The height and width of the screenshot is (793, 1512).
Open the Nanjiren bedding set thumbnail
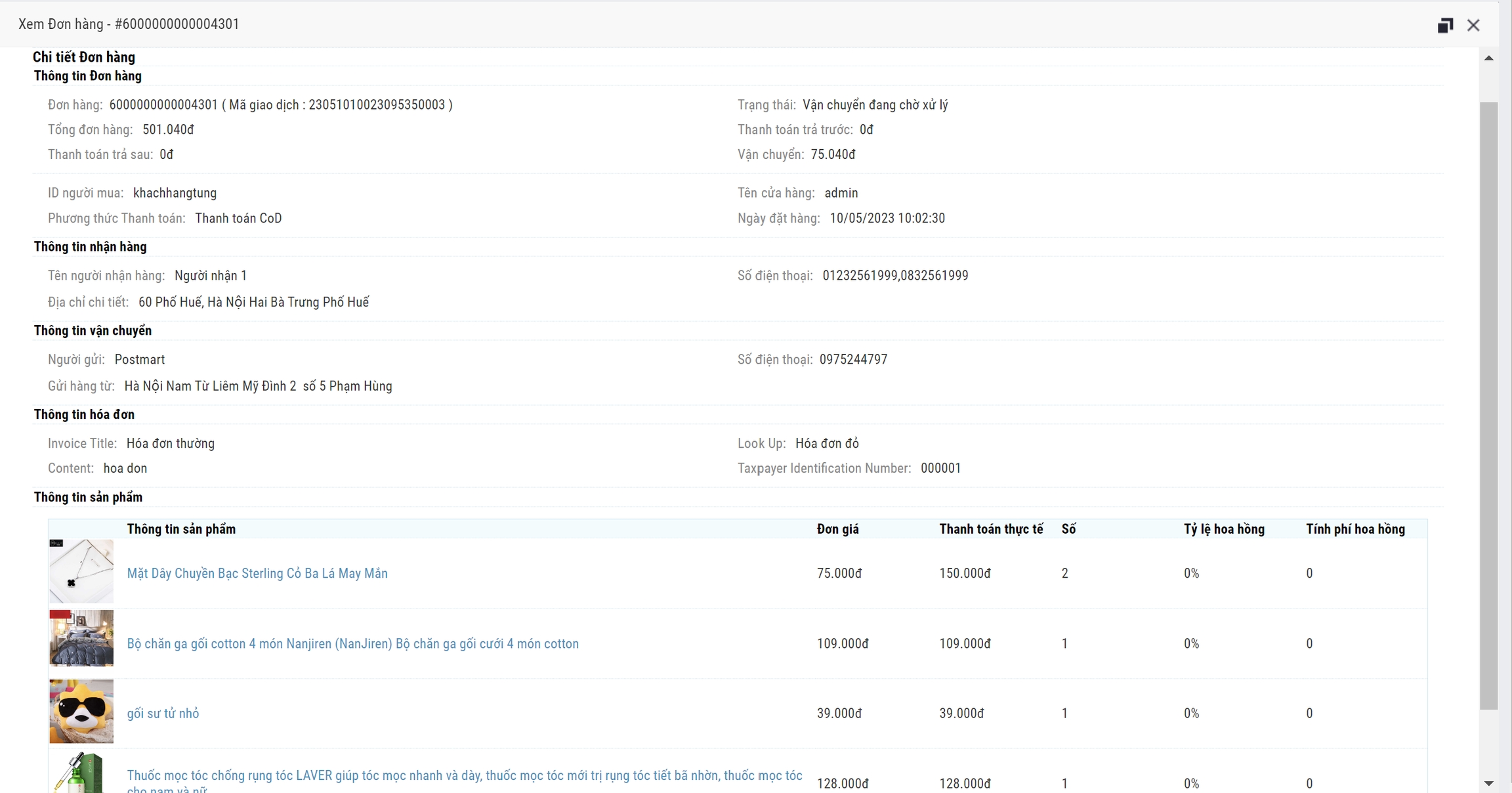coord(81,638)
